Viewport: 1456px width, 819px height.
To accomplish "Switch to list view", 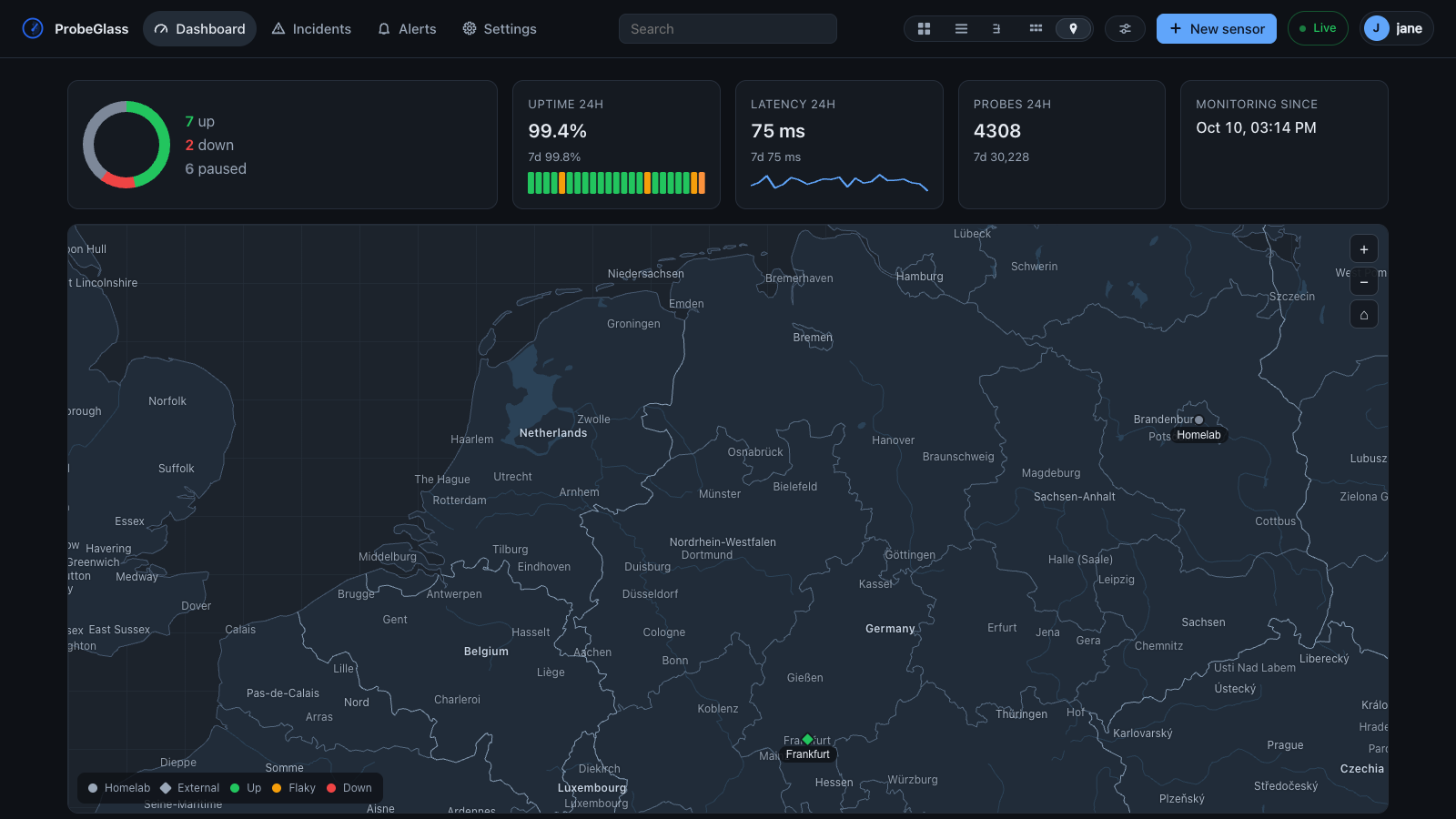I will click(961, 28).
